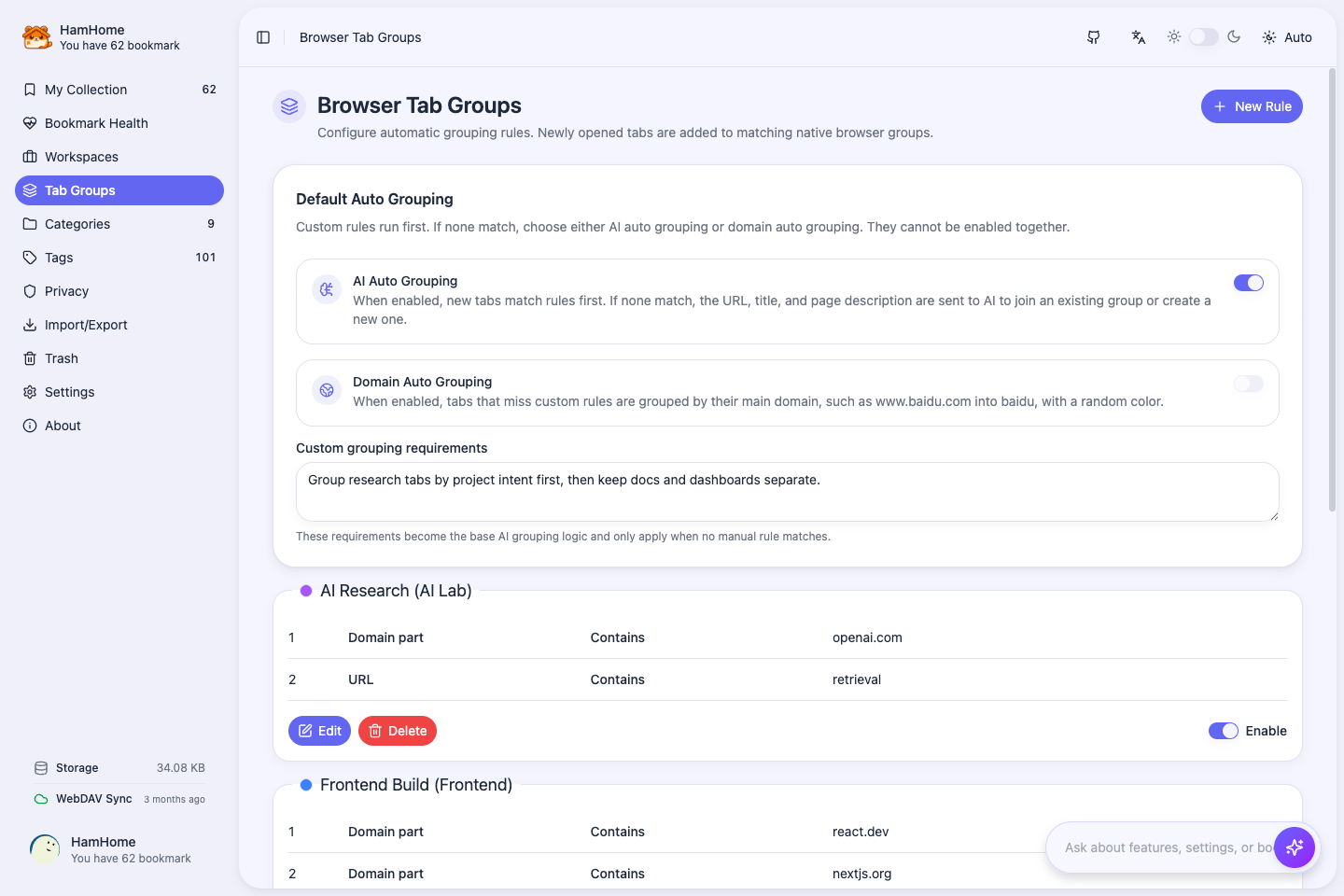Open the GitHub repository icon
The image size is (1344, 896).
click(x=1094, y=37)
